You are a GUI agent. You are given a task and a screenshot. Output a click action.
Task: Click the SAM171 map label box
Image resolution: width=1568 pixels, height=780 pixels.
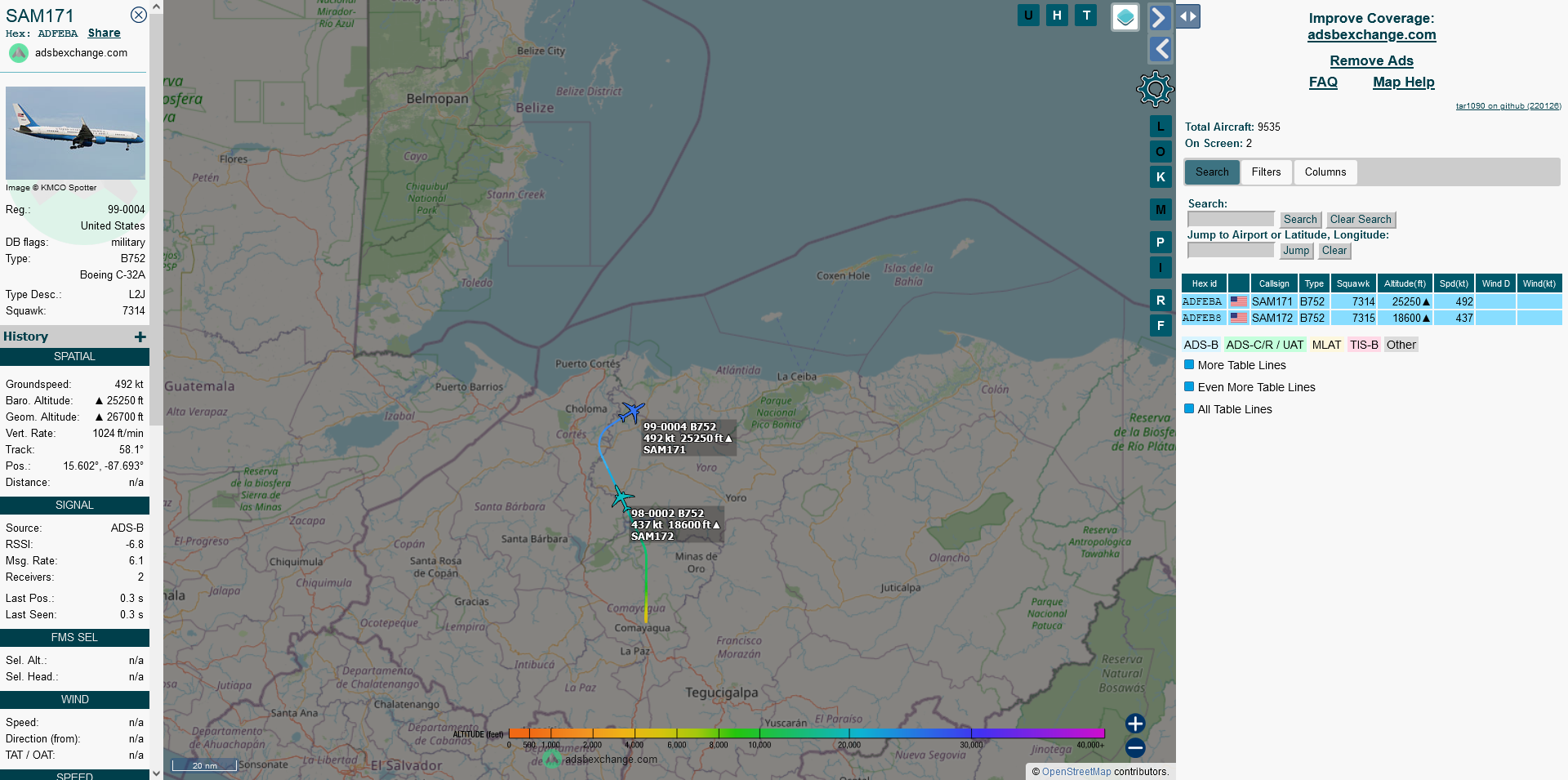tap(688, 438)
